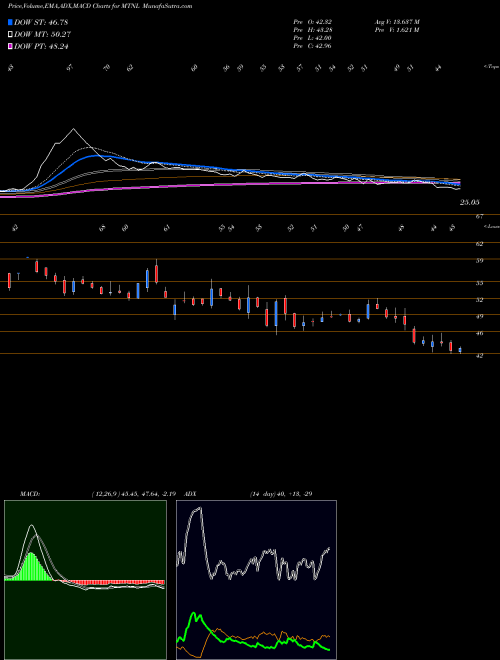Click the magenta DOW PT legend swatch
Screen dimensions: 500x660
coord(10,46)
